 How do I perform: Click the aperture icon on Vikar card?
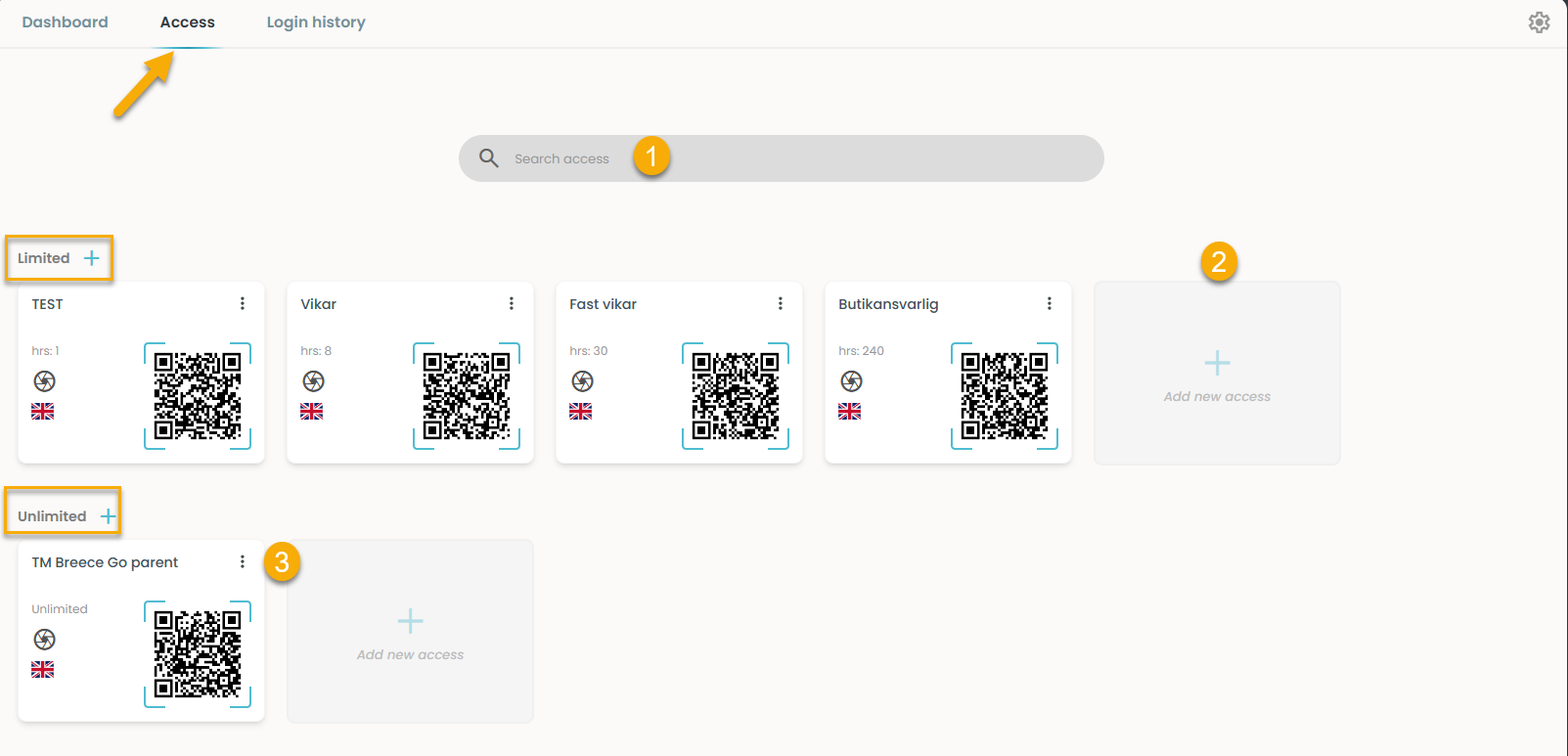pos(313,381)
